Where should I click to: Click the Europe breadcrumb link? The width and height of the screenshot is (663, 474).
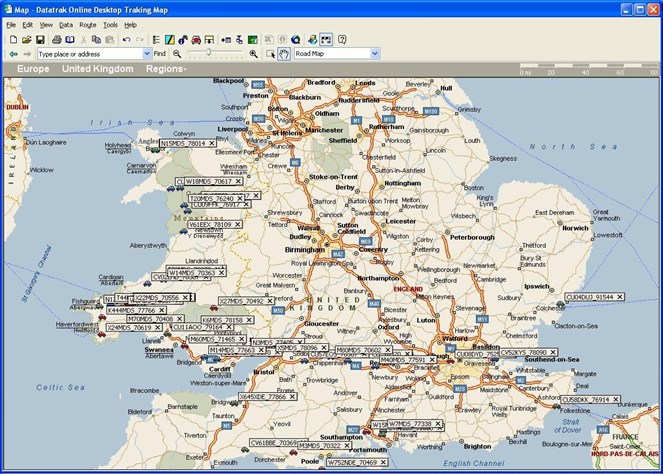tap(33, 68)
